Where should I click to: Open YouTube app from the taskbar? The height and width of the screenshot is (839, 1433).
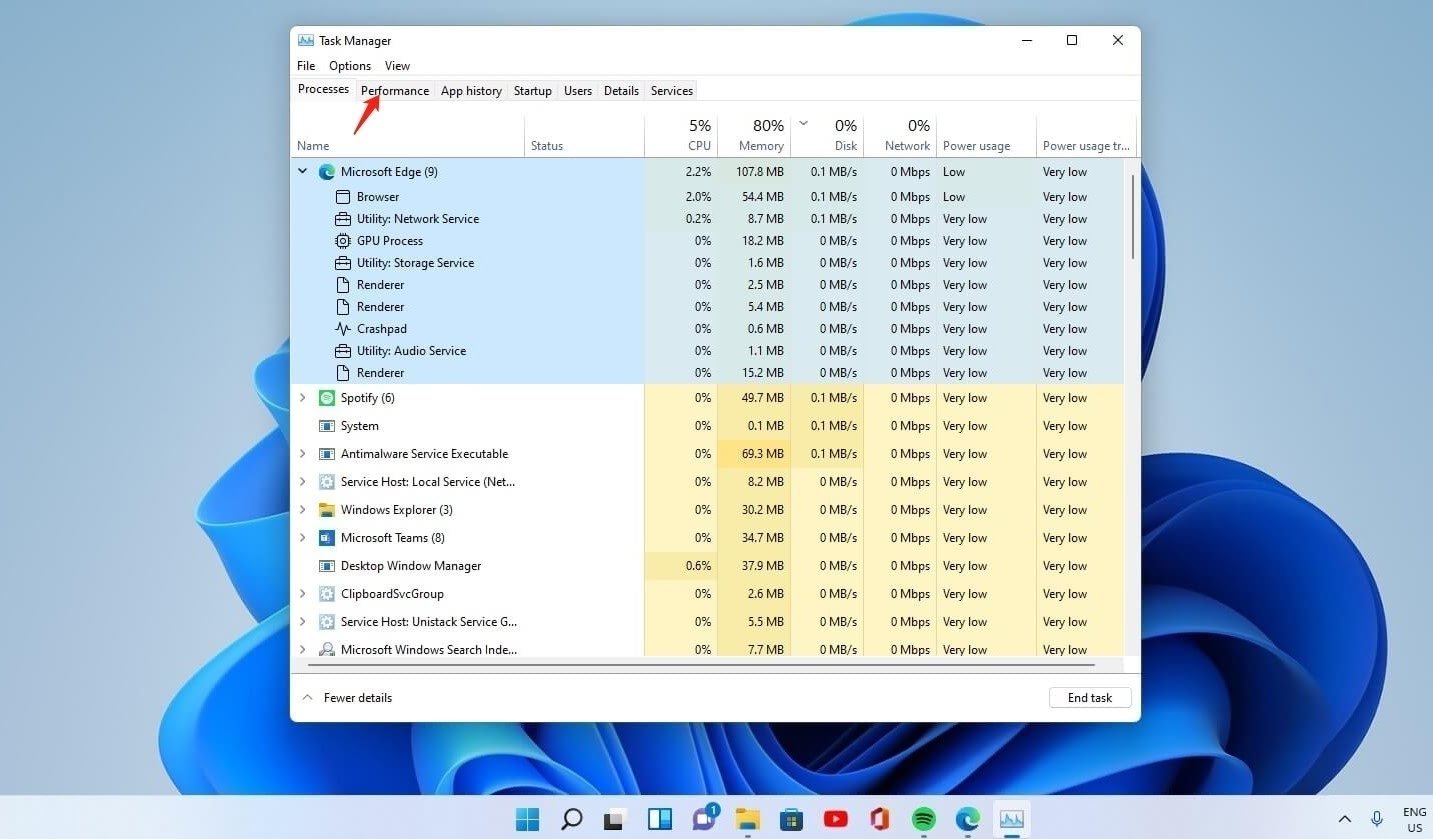coord(836,819)
